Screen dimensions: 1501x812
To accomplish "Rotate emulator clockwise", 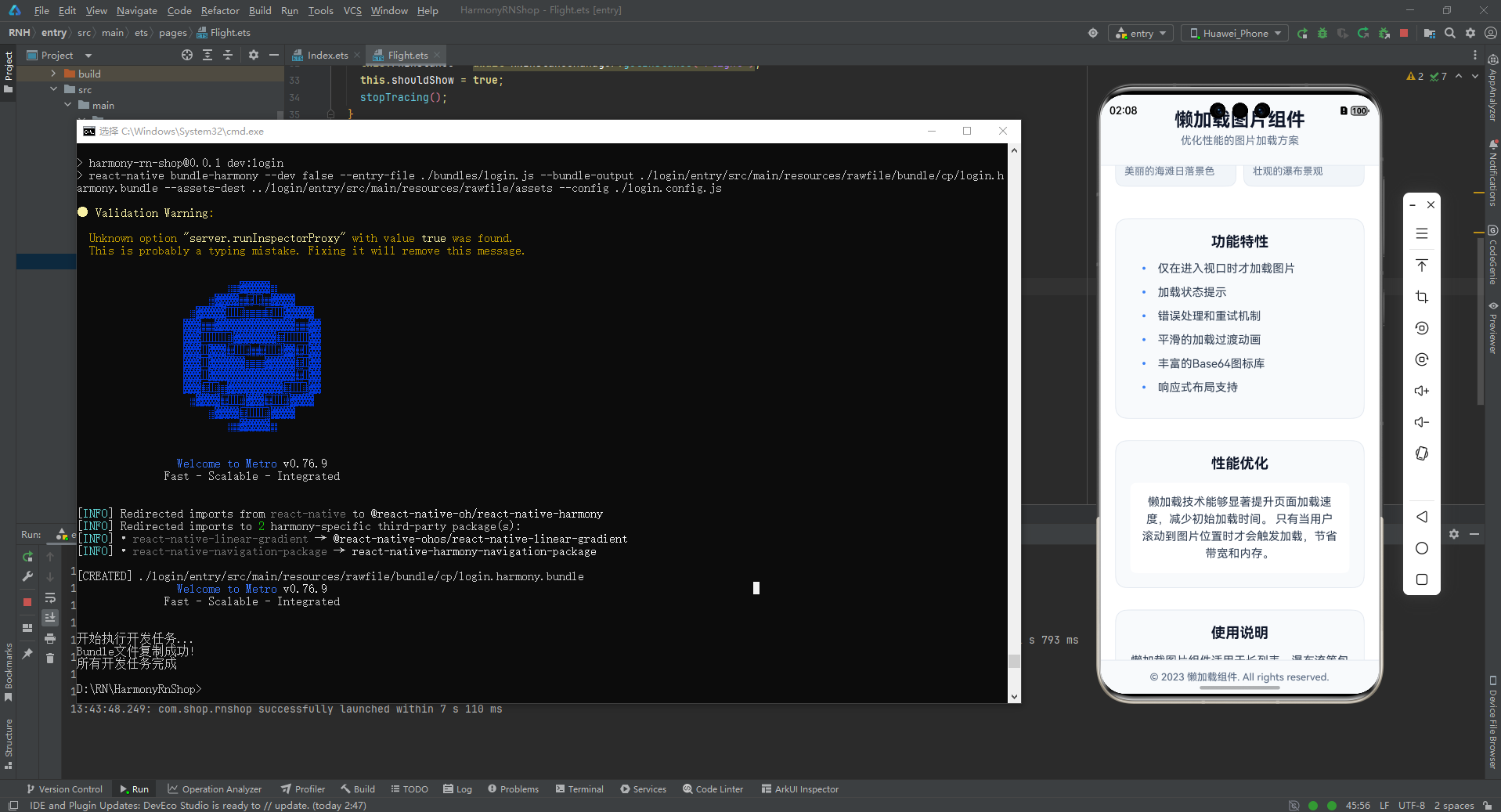I will click(x=1422, y=359).
